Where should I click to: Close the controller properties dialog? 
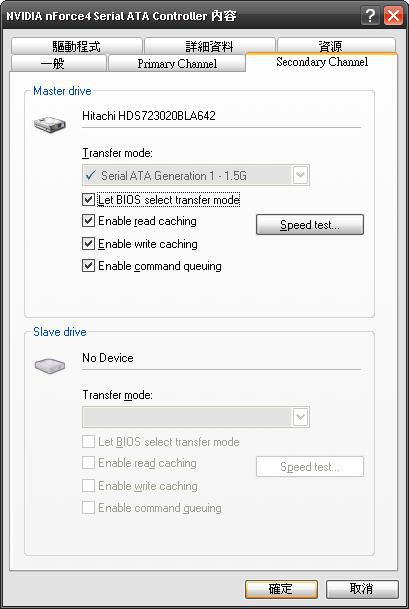pos(393,16)
